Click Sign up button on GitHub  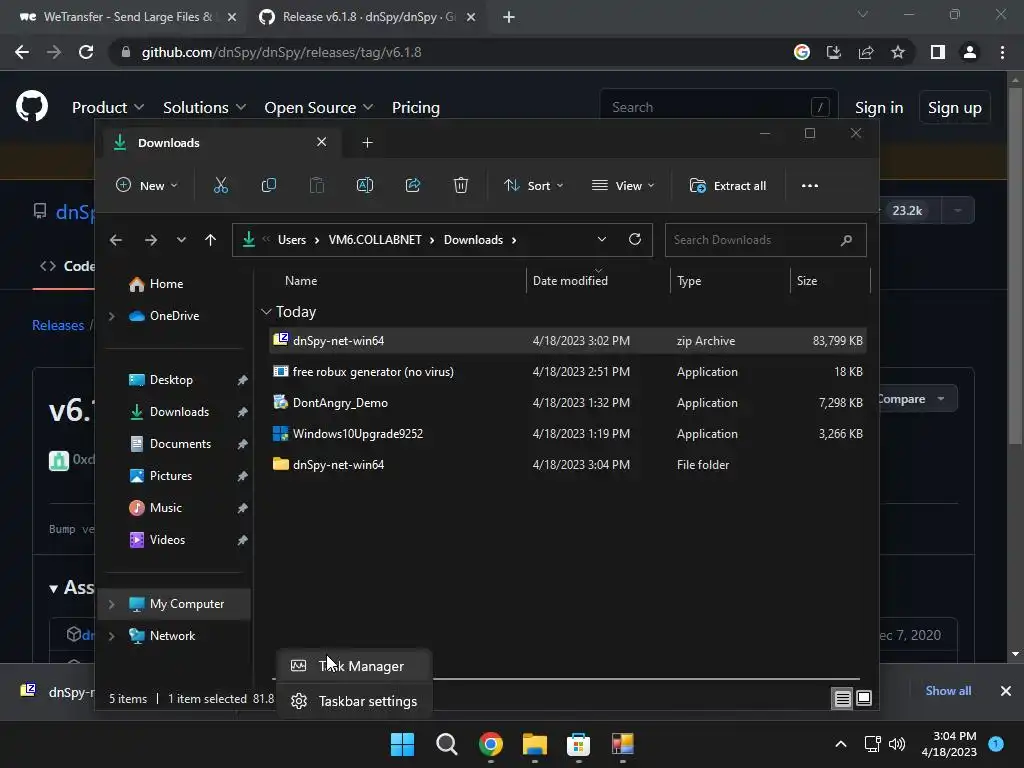point(955,107)
